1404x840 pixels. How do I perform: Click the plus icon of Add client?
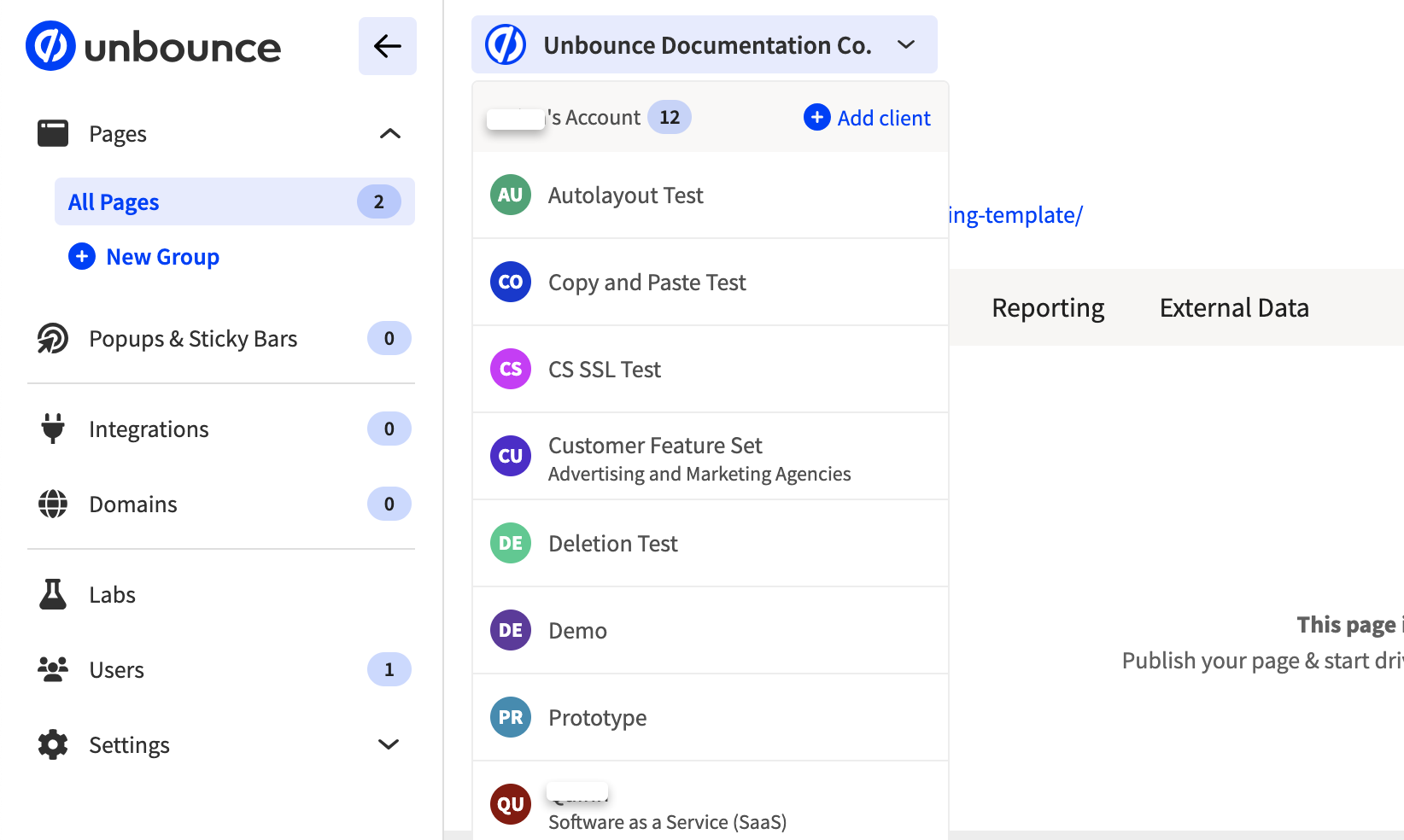pos(817,117)
